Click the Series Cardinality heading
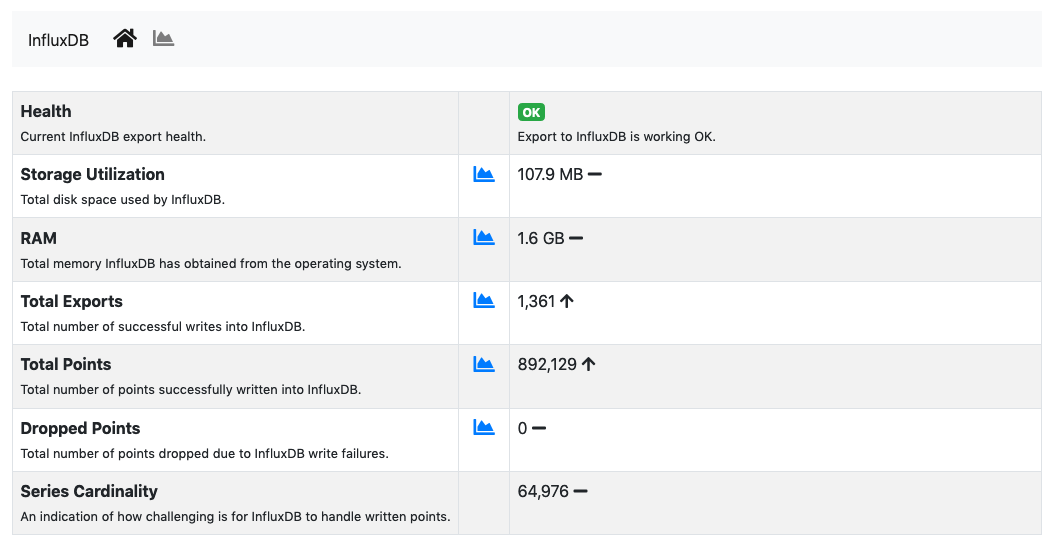This screenshot has height=548, width=1052. [89, 491]
